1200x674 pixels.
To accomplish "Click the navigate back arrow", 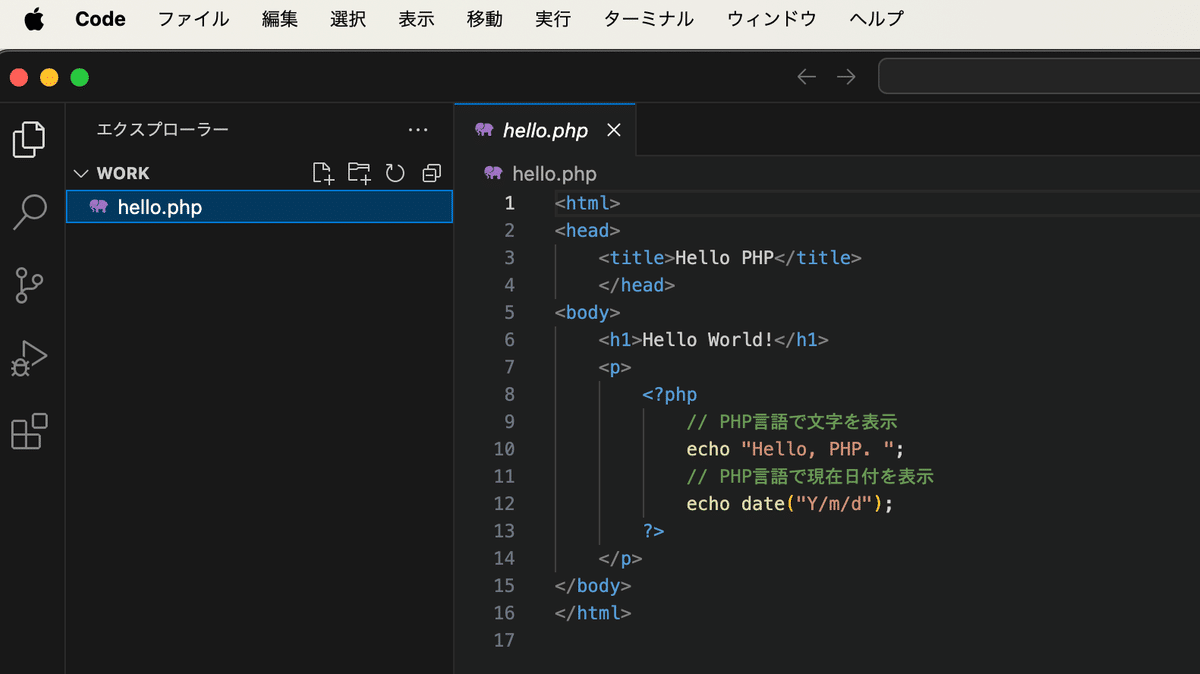I will (x=806, y=77).
